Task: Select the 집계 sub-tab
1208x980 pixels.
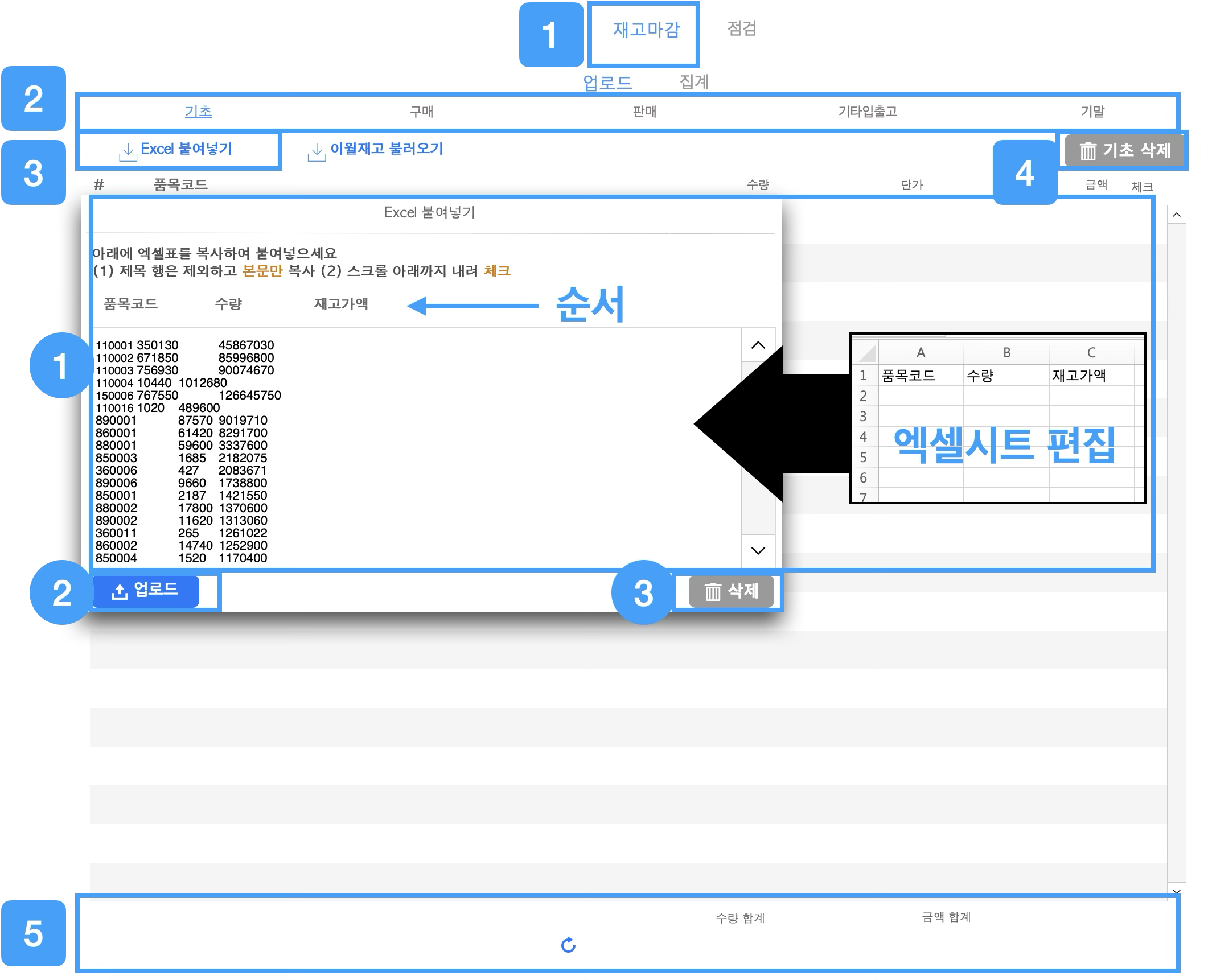Action: (694, 82)
